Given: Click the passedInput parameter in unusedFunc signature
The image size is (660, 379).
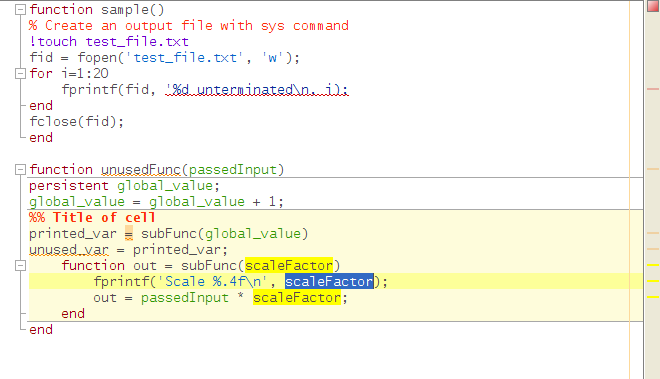Looking at the screenshot, I should (x=232, y=170).
